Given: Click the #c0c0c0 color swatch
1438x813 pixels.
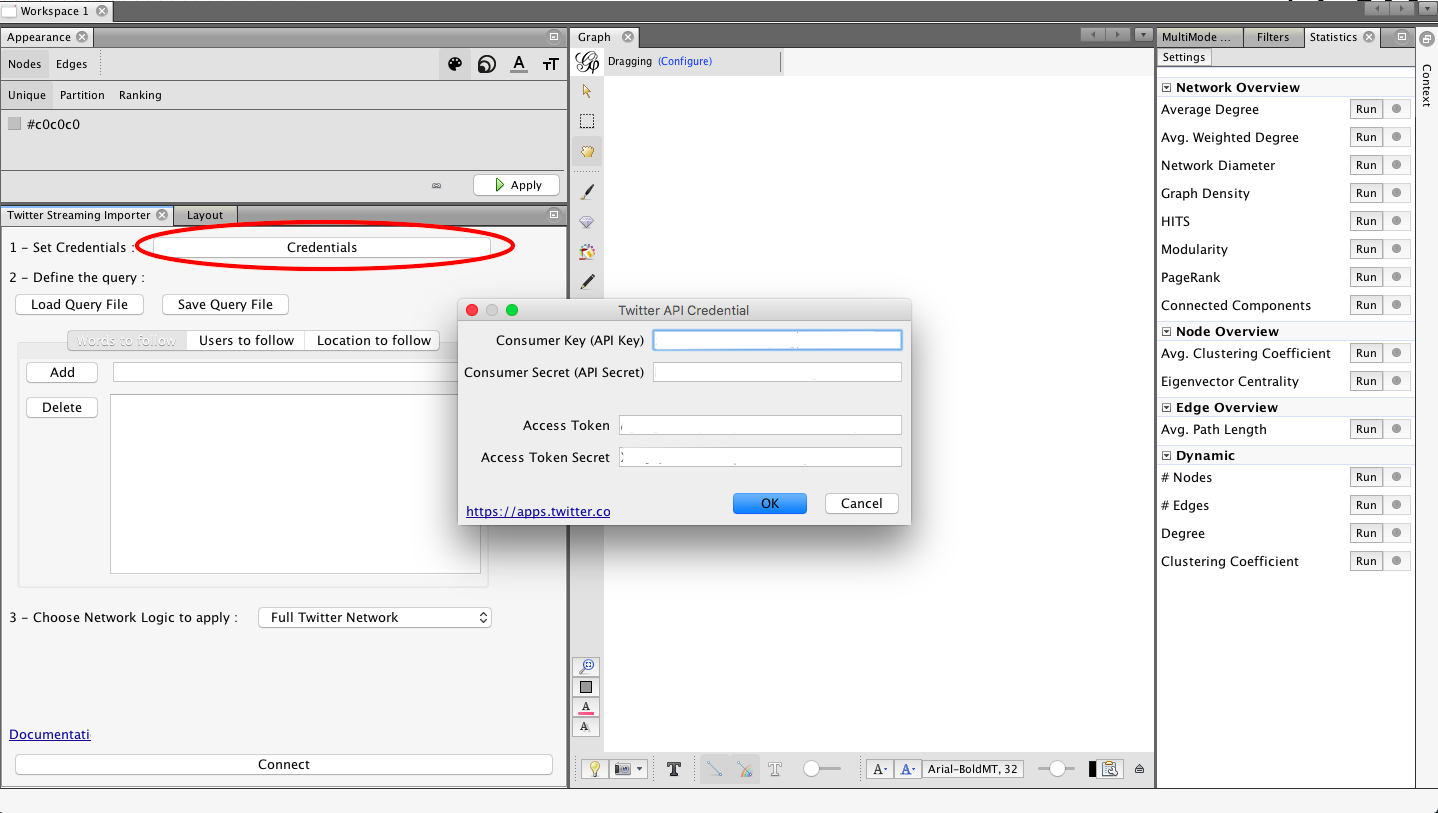Looking at the screenshot, I should click(14, 124).
